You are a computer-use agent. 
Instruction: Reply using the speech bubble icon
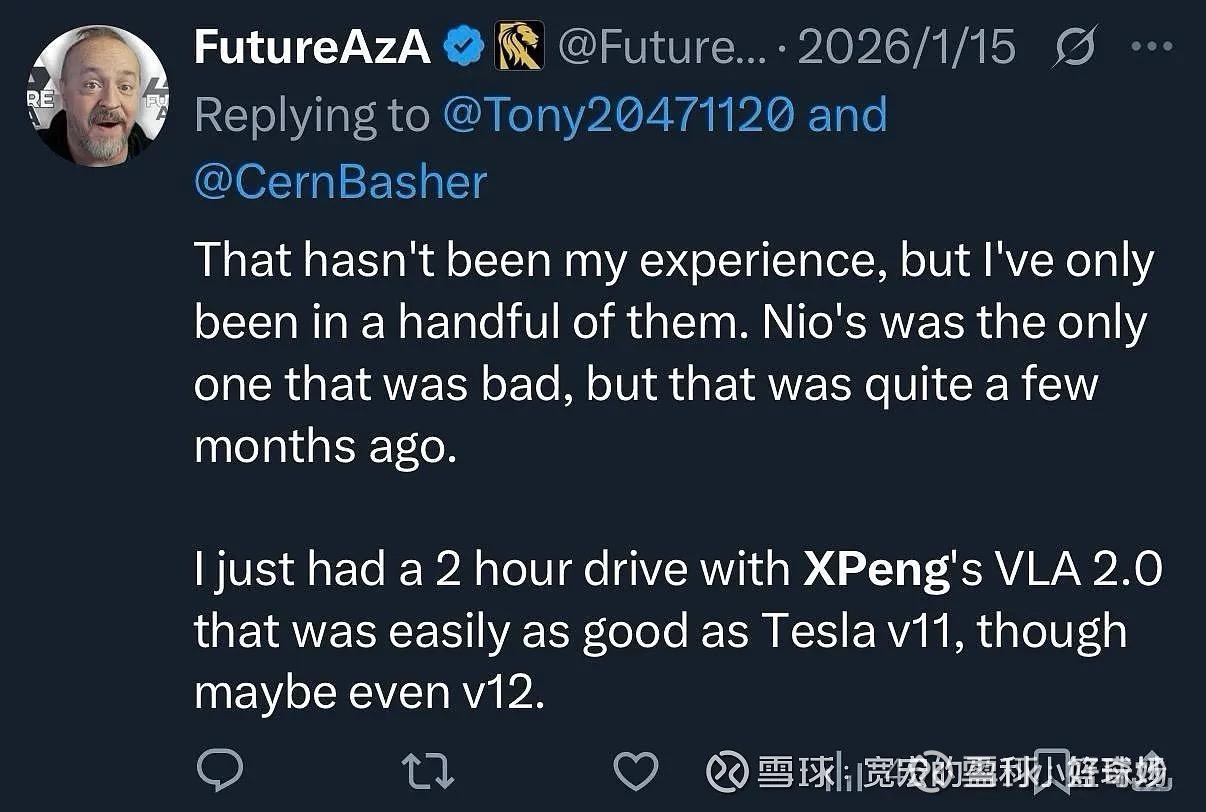pyautogui.click(x=220, y=771)
